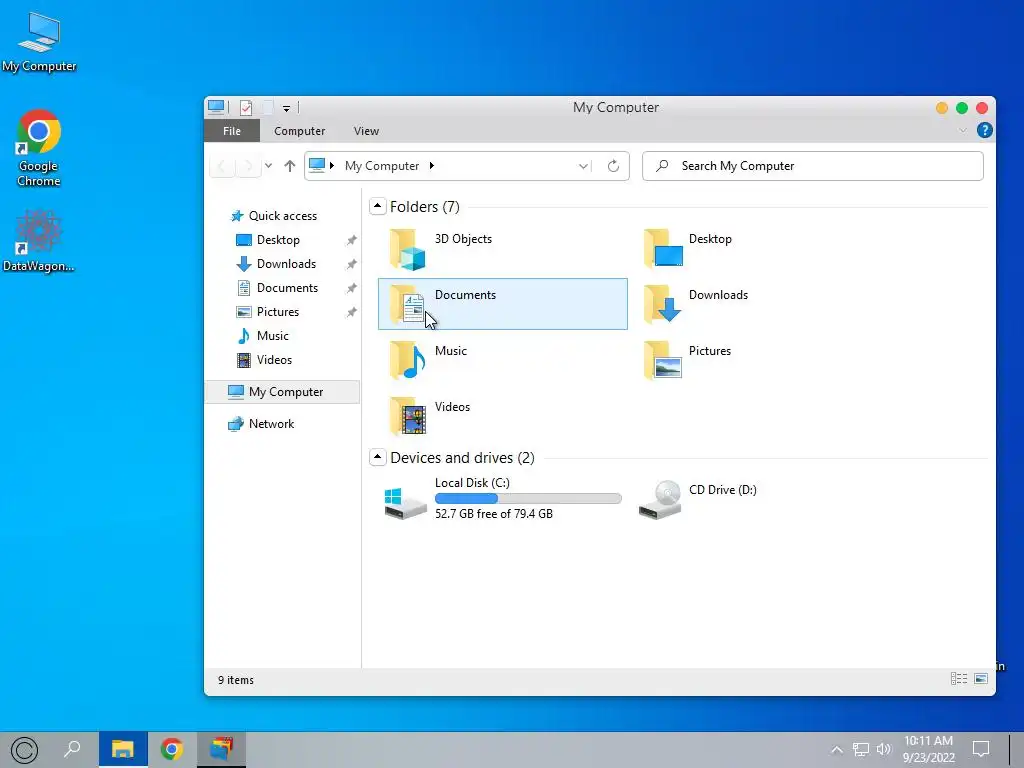
Task: Click the Search My Computer box
Action: (812, 166)
